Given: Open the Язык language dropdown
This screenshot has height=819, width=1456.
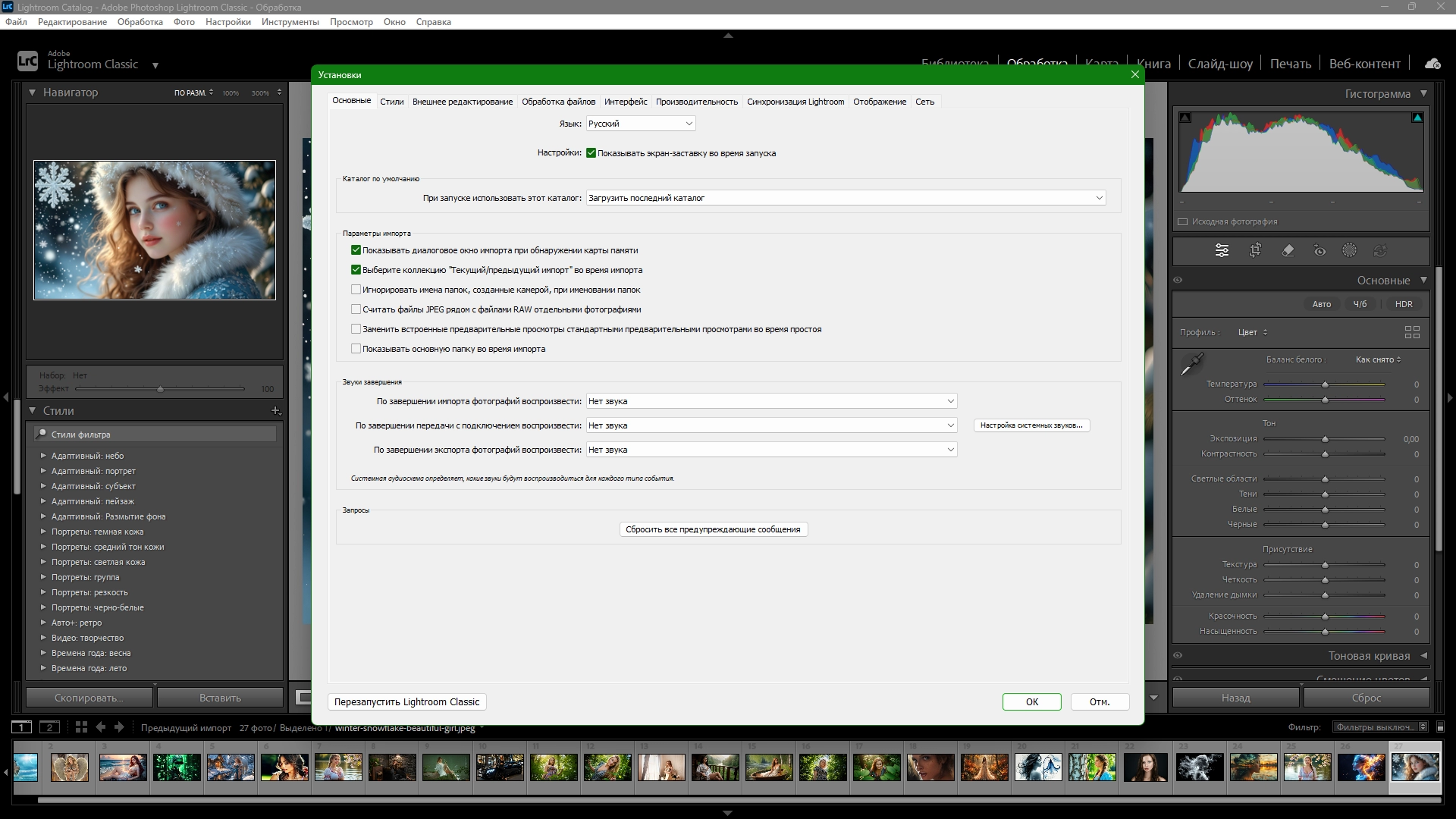Looking at the screenshot, I should [x=640, y=124].
